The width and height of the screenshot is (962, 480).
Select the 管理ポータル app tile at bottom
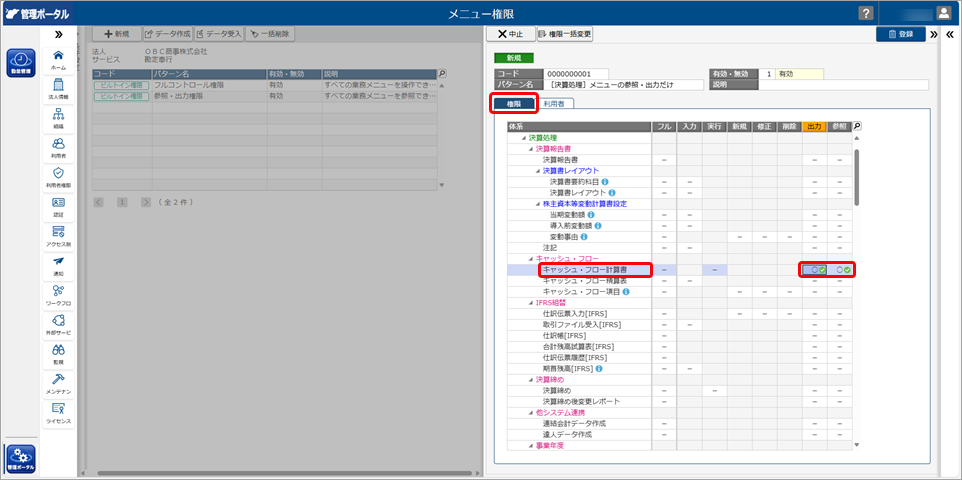coord(21,459)
